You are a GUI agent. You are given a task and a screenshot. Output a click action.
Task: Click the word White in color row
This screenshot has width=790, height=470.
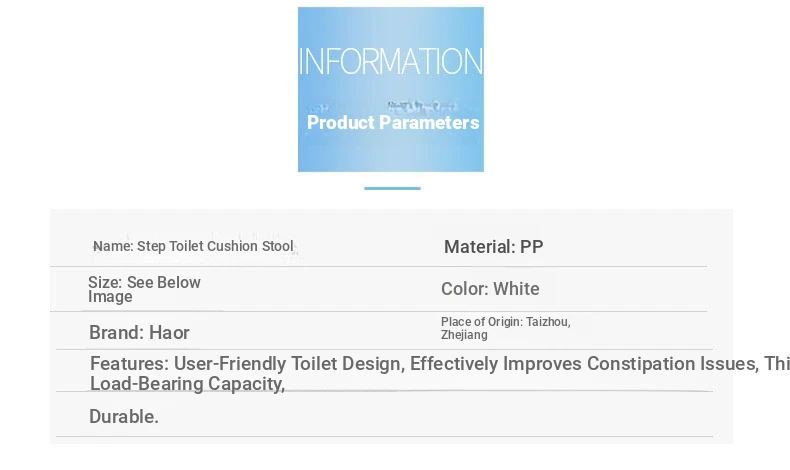[x=516, y=289]
